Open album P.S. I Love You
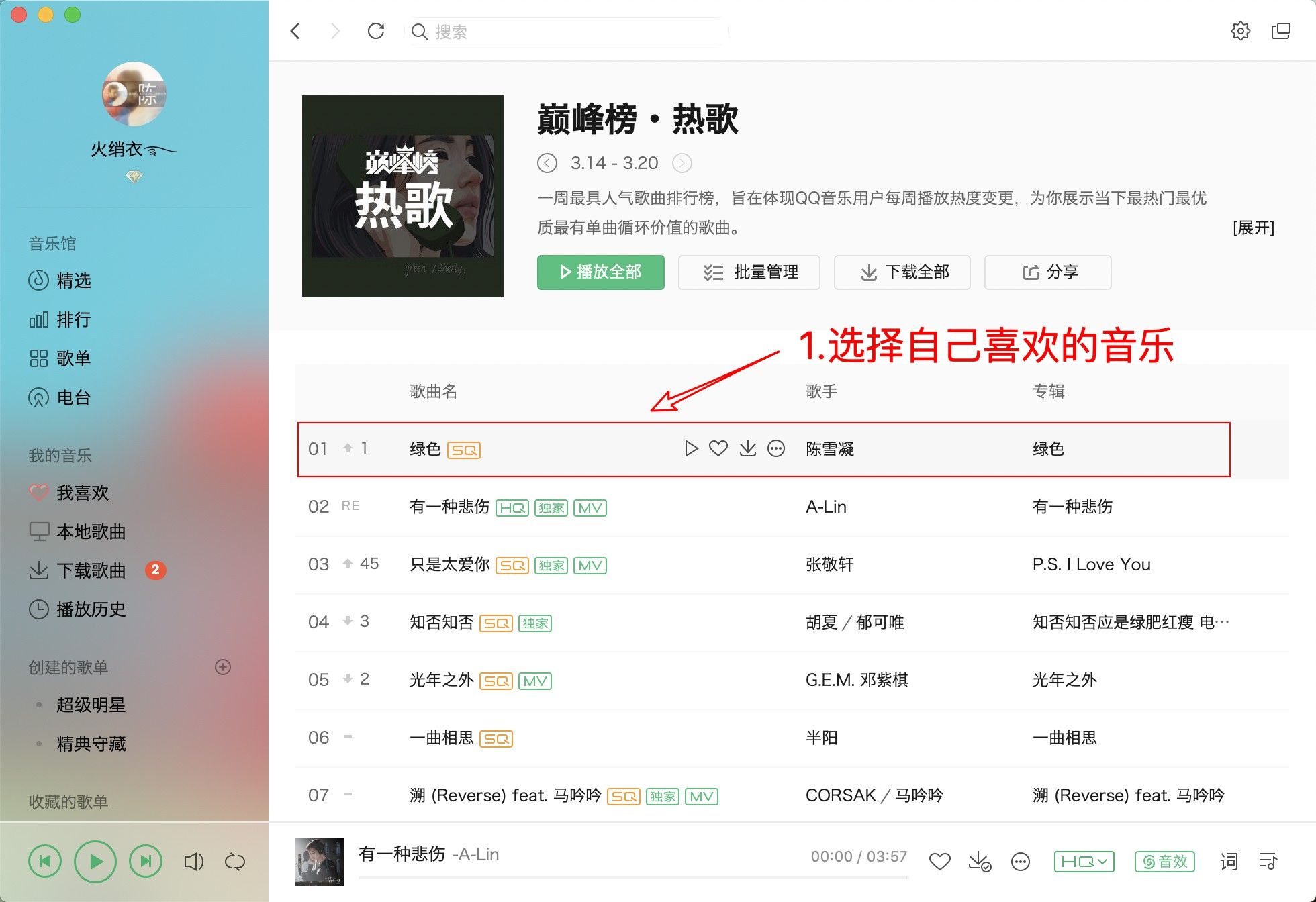 point(1092,564)
